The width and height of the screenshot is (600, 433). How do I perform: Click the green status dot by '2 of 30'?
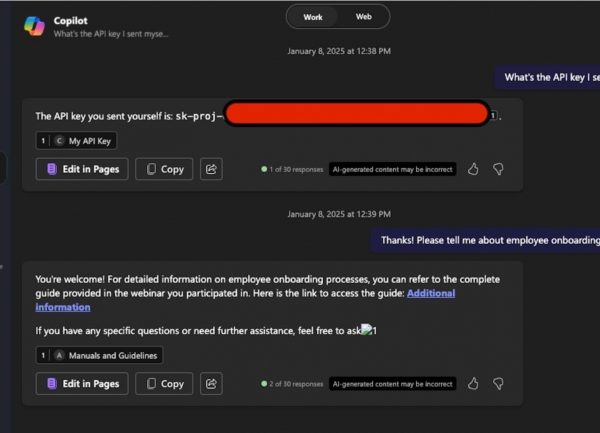tap(264, 384)
